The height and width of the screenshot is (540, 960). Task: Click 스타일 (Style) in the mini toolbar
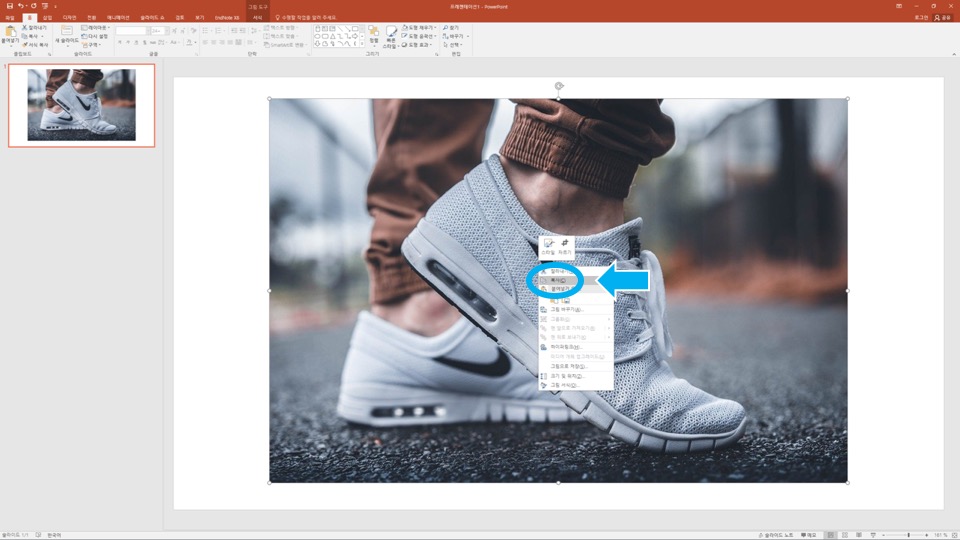[548, 247]
